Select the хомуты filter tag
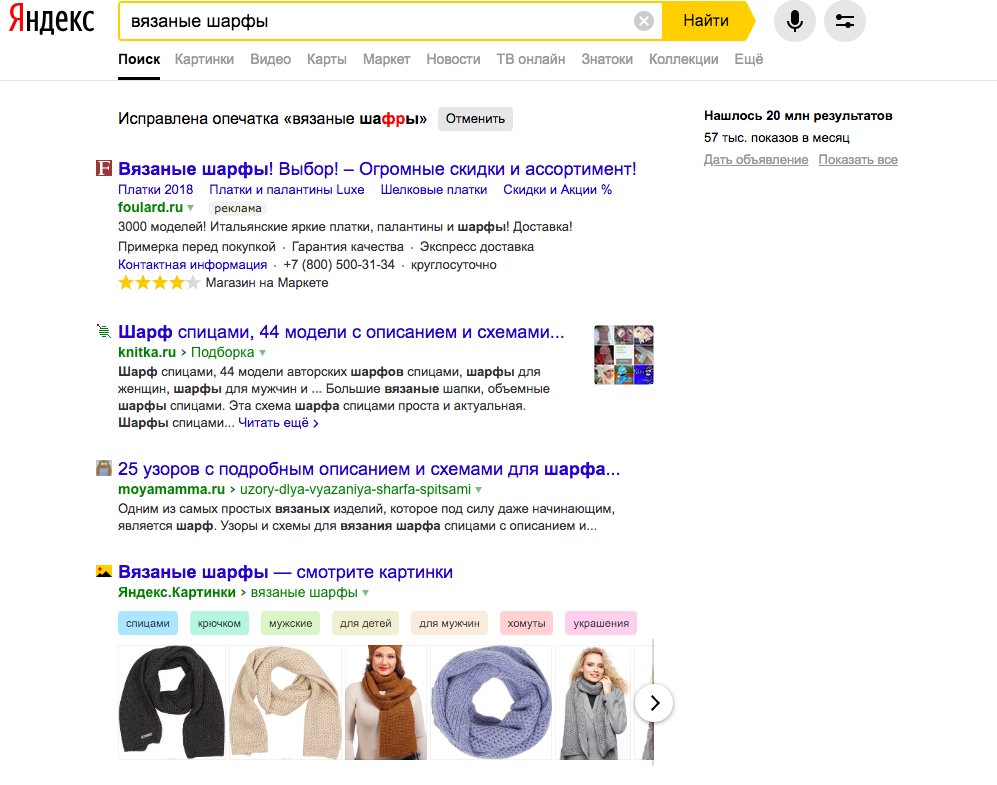This screenshot has height=785, width=997. click(x=526, y=624)
